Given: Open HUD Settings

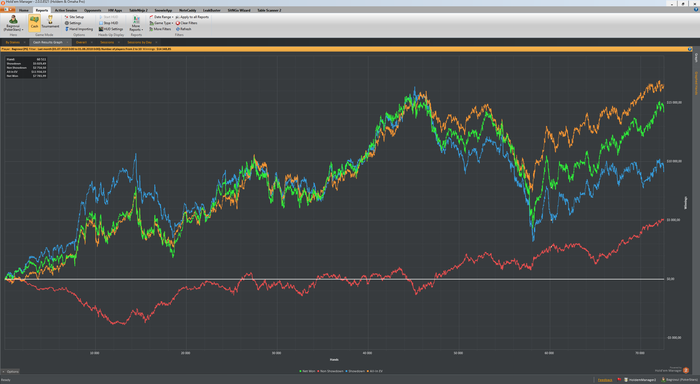Looking at the screenshot, I should [x=111, y=29].
